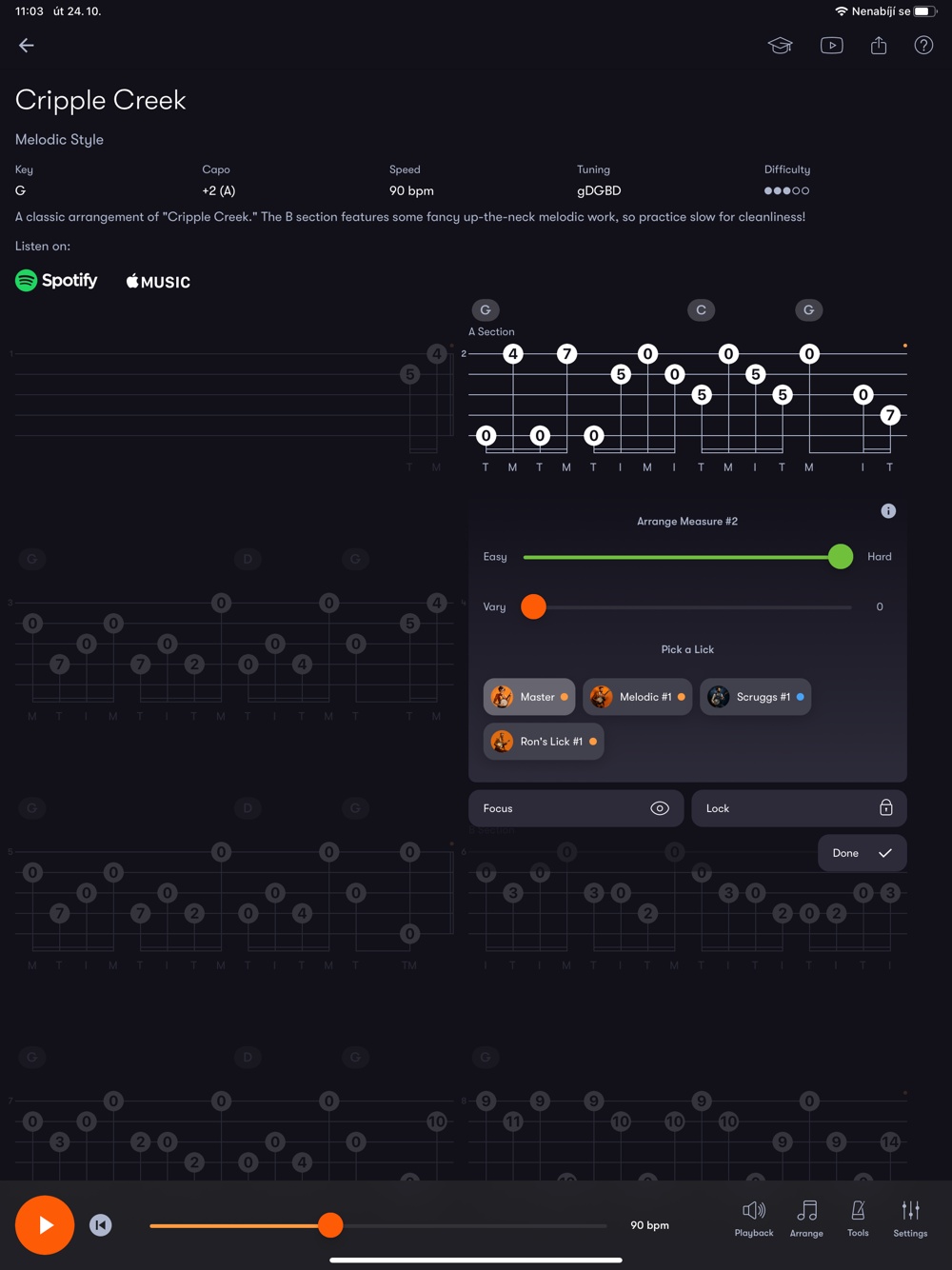Go back with the arrow icon
This screenshot has height=1270, width=952.
click(x=27, y=45)
